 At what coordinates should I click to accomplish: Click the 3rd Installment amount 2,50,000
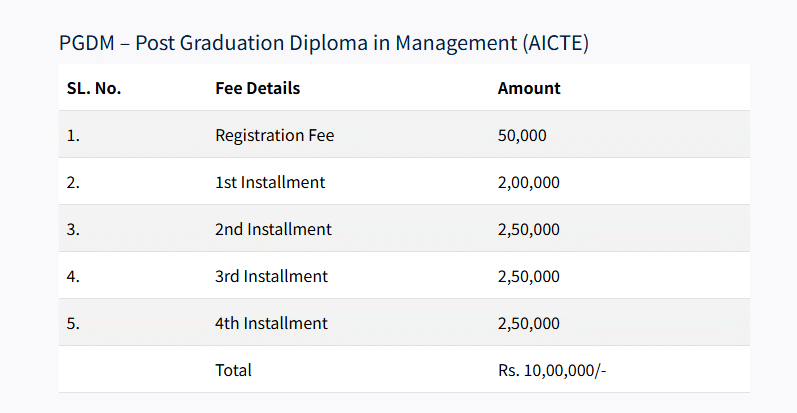point(528,276)
